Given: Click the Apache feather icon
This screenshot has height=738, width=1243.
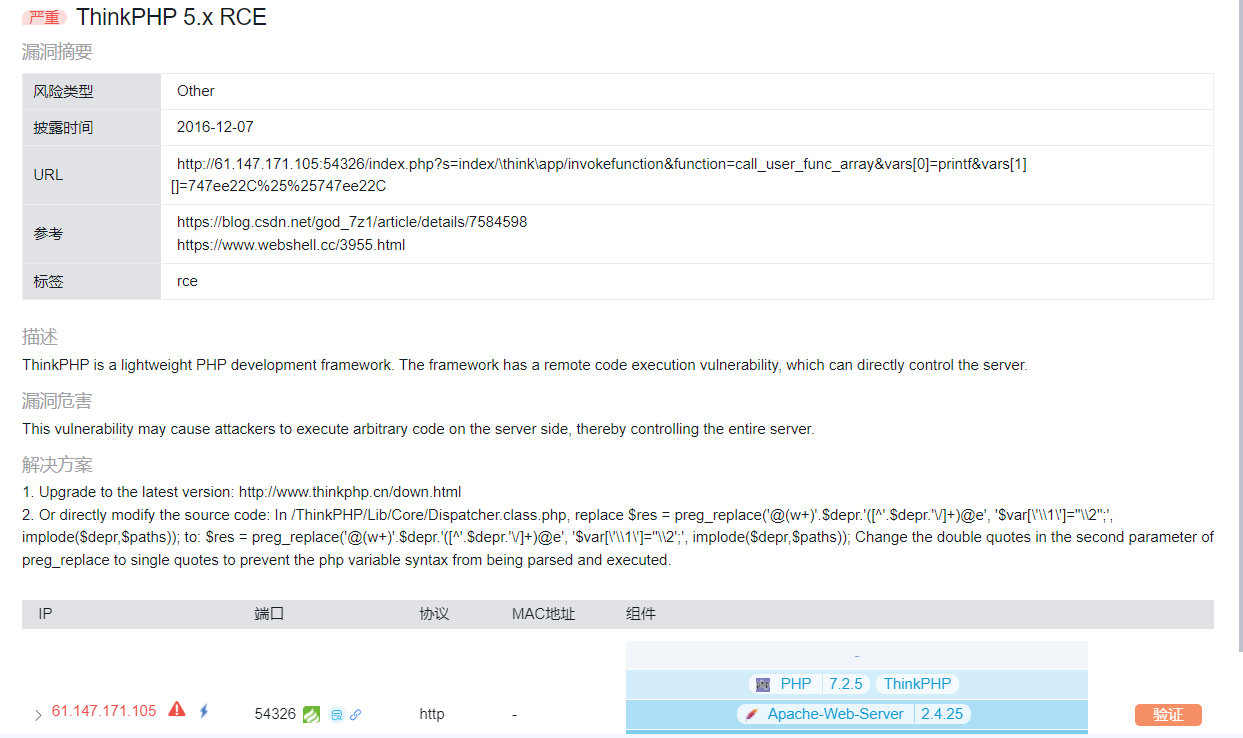Looking at the screenshot, I should coord(751,714).
